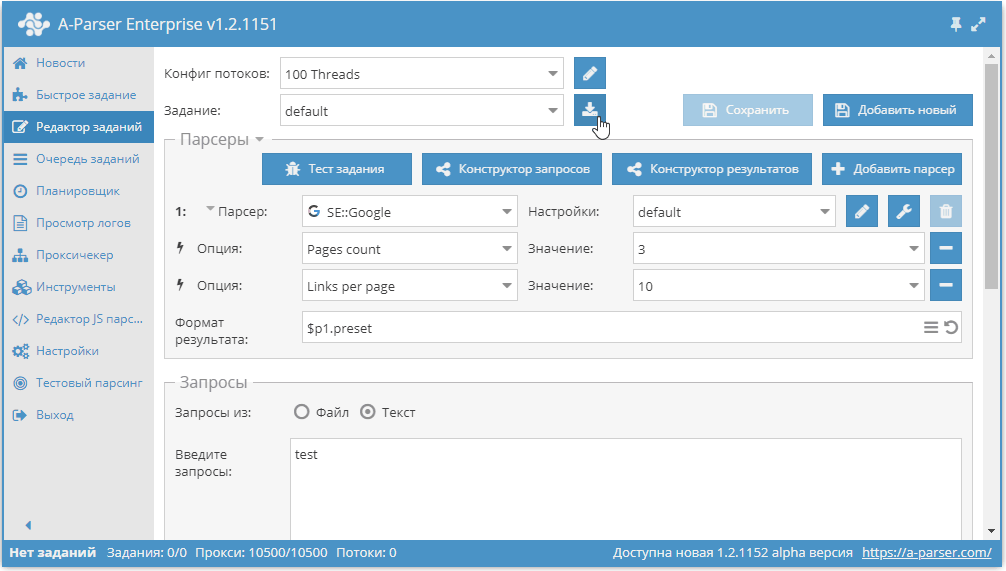Image resolution: width=1006 pixels, height=571 pixels.
Task: Click in the Введите запросы text area
Action: pyautogui.click(x=626, y=489)
